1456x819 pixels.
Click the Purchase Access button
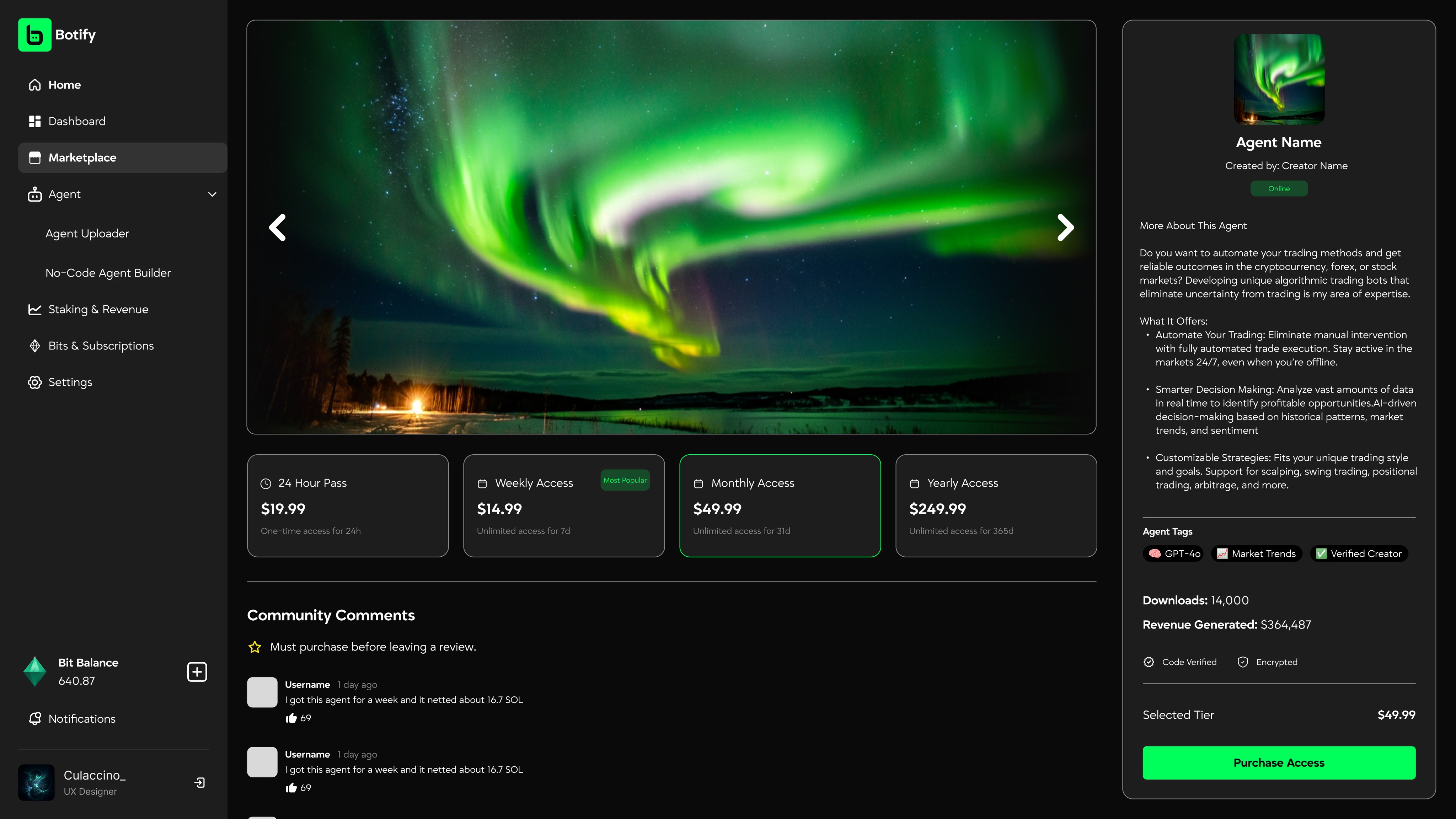coord(1279,762)
